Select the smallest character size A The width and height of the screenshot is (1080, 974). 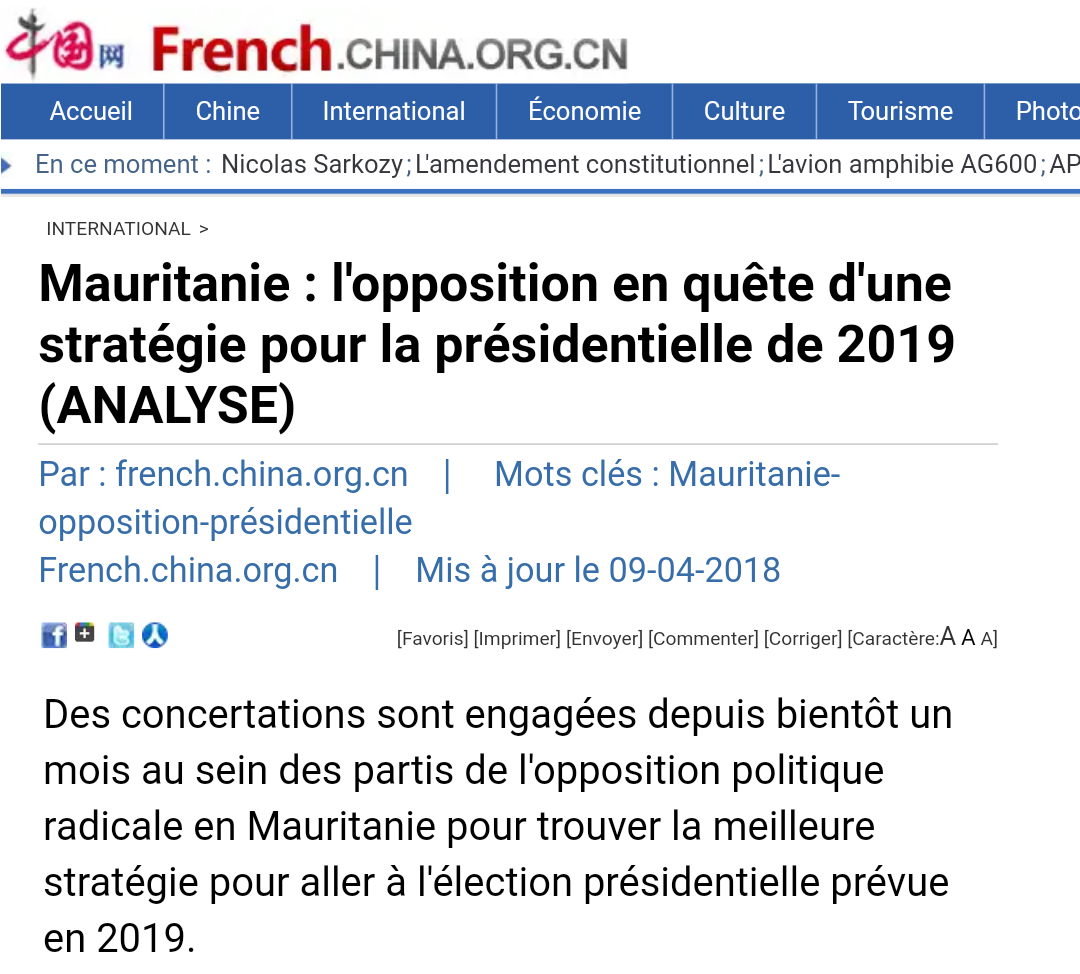pyautogui.click(x=986, y=639)
